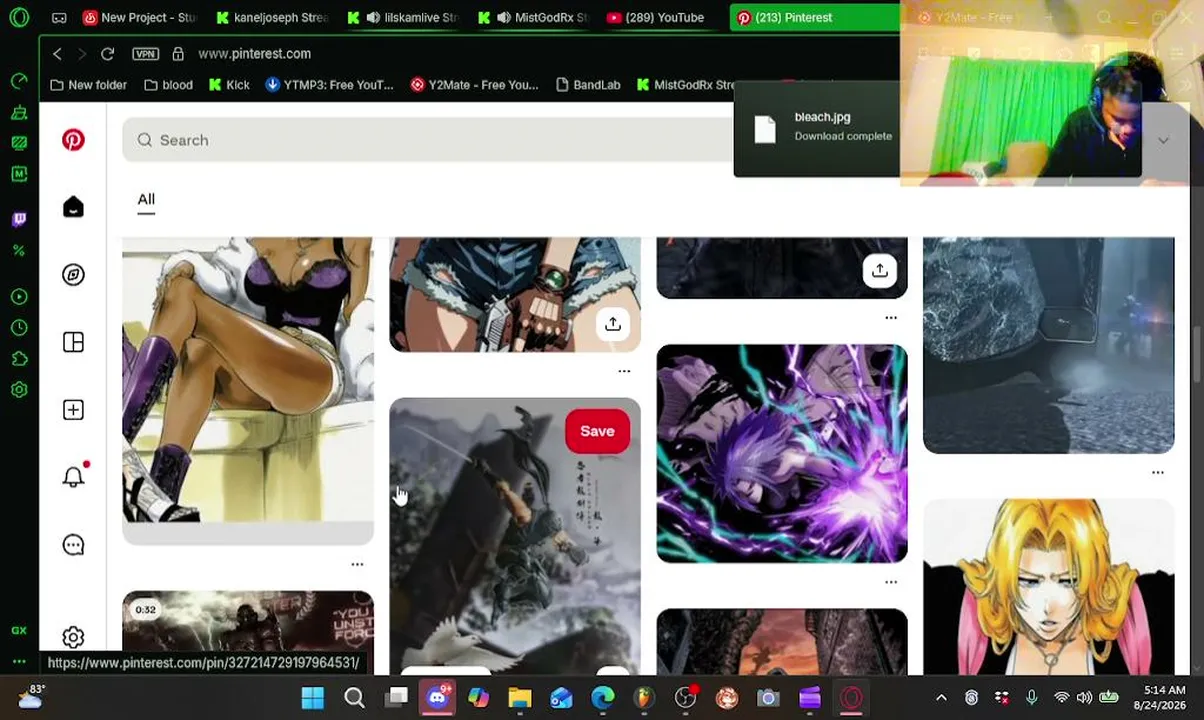Switch to New Project tab
The width and height of the screenshot is (1204, 720).
(140, 17)
